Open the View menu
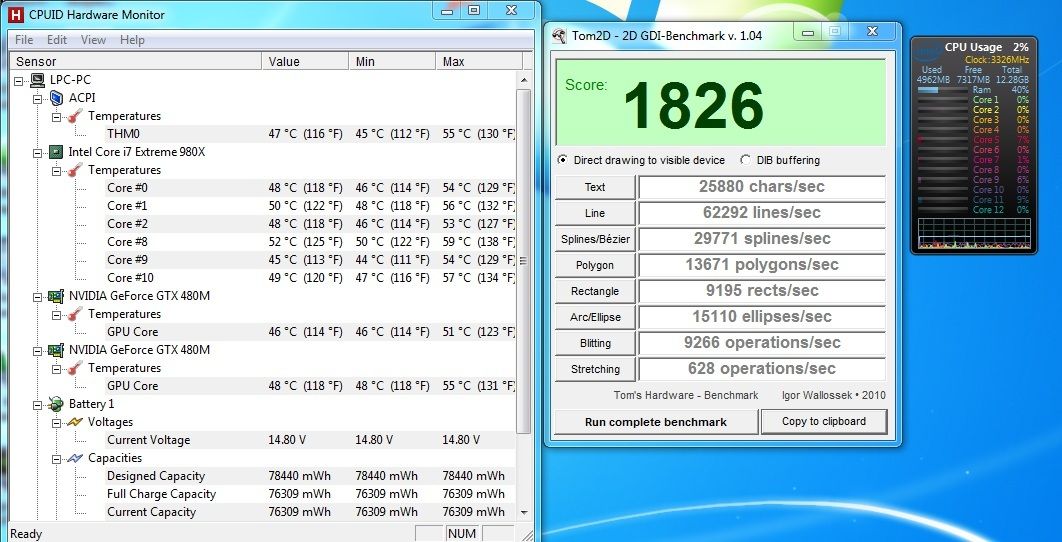Screen dimensions: 1062x542 coord(93,40)
